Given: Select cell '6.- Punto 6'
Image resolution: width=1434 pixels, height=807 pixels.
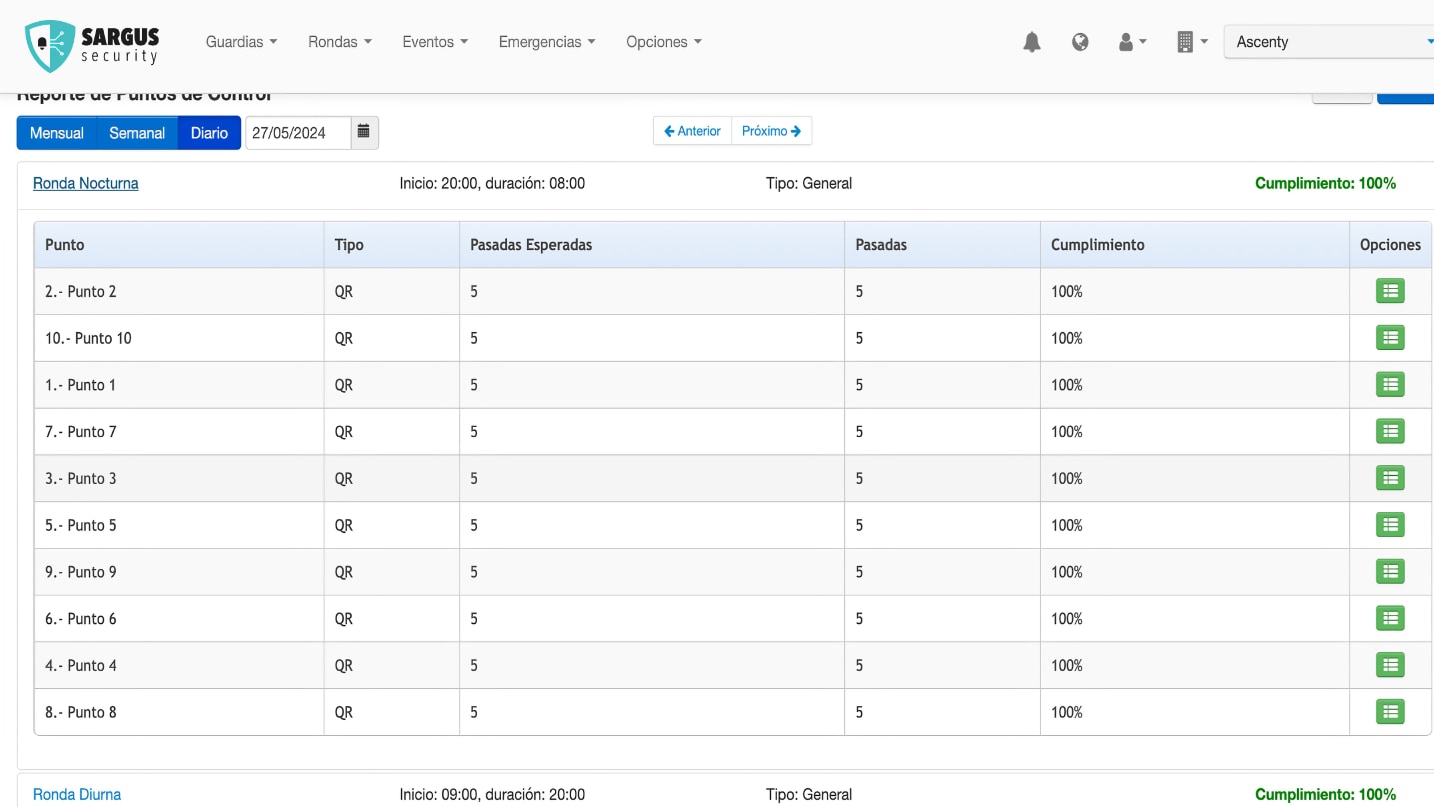Looking at the screenshot, I should tap(179, 618).
